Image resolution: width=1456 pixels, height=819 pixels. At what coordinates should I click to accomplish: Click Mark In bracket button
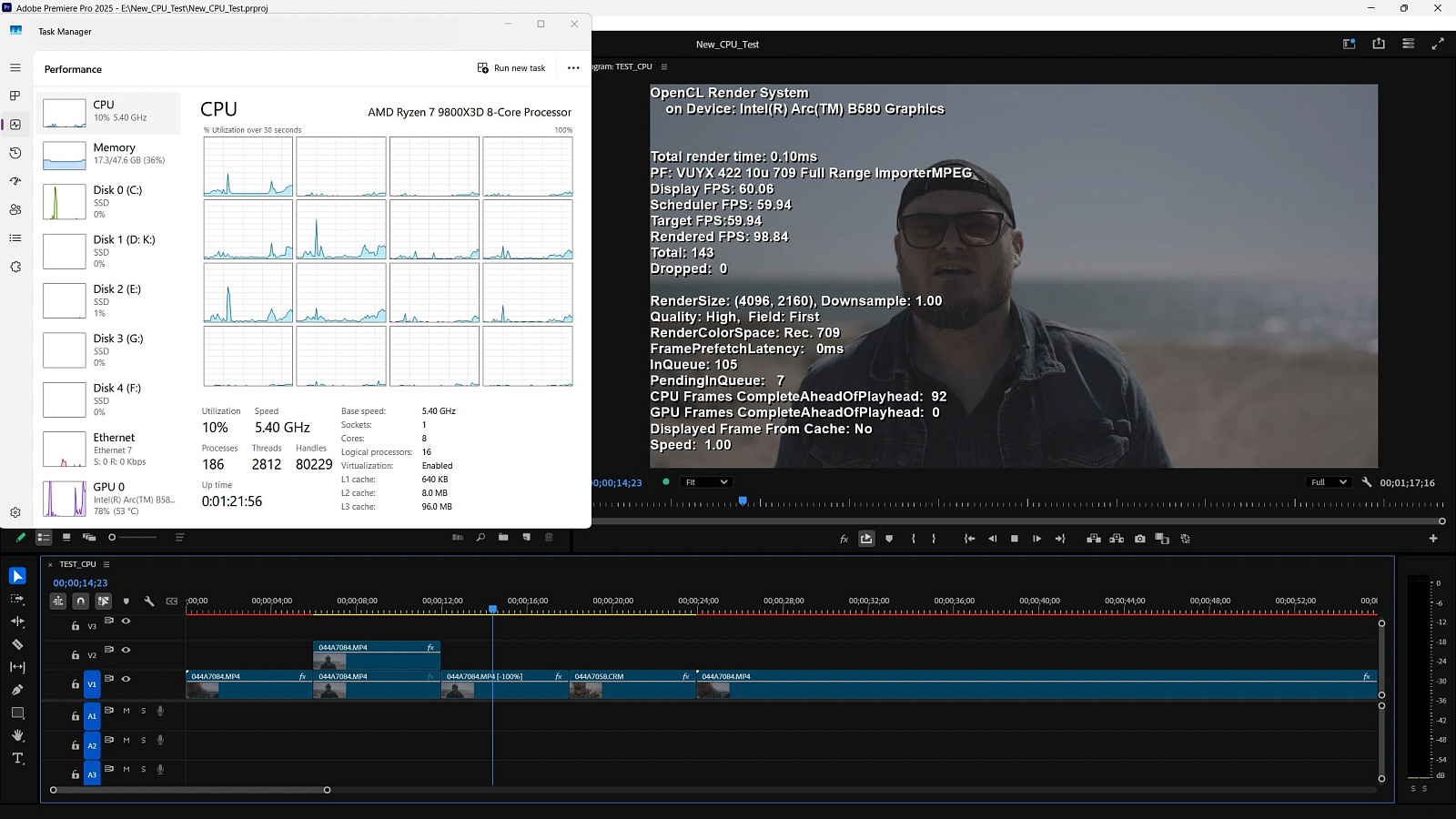point(914,539)
